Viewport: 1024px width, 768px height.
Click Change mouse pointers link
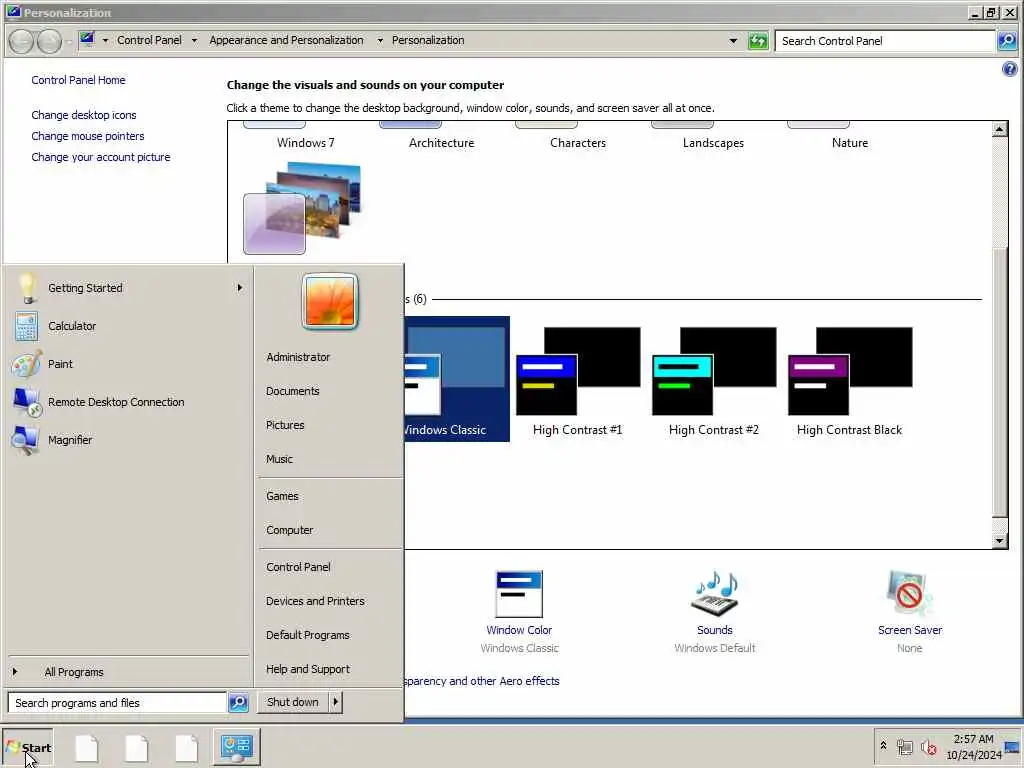pyautogui.click(x=88, y=136)
